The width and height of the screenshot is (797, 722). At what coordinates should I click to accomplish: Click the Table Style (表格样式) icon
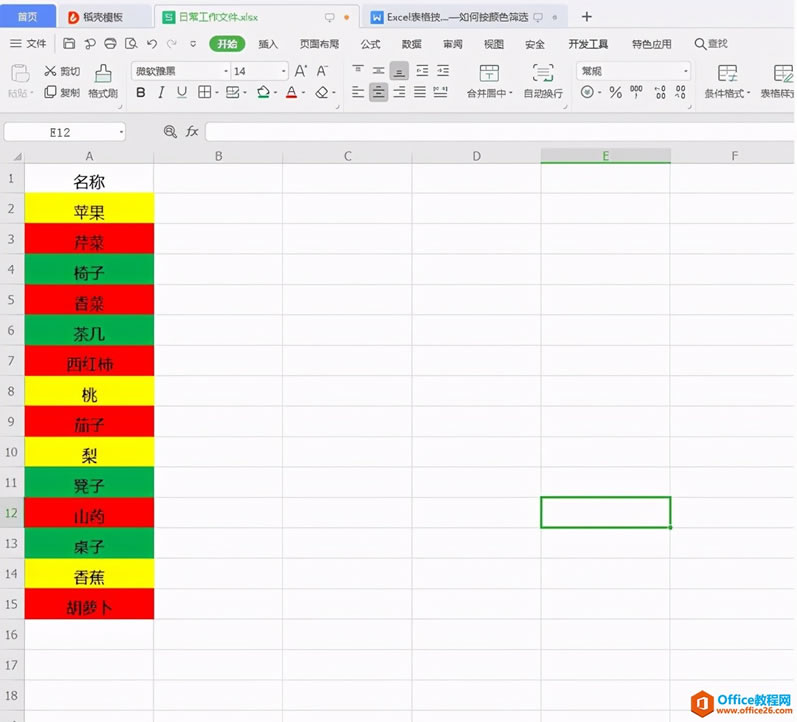783,74
